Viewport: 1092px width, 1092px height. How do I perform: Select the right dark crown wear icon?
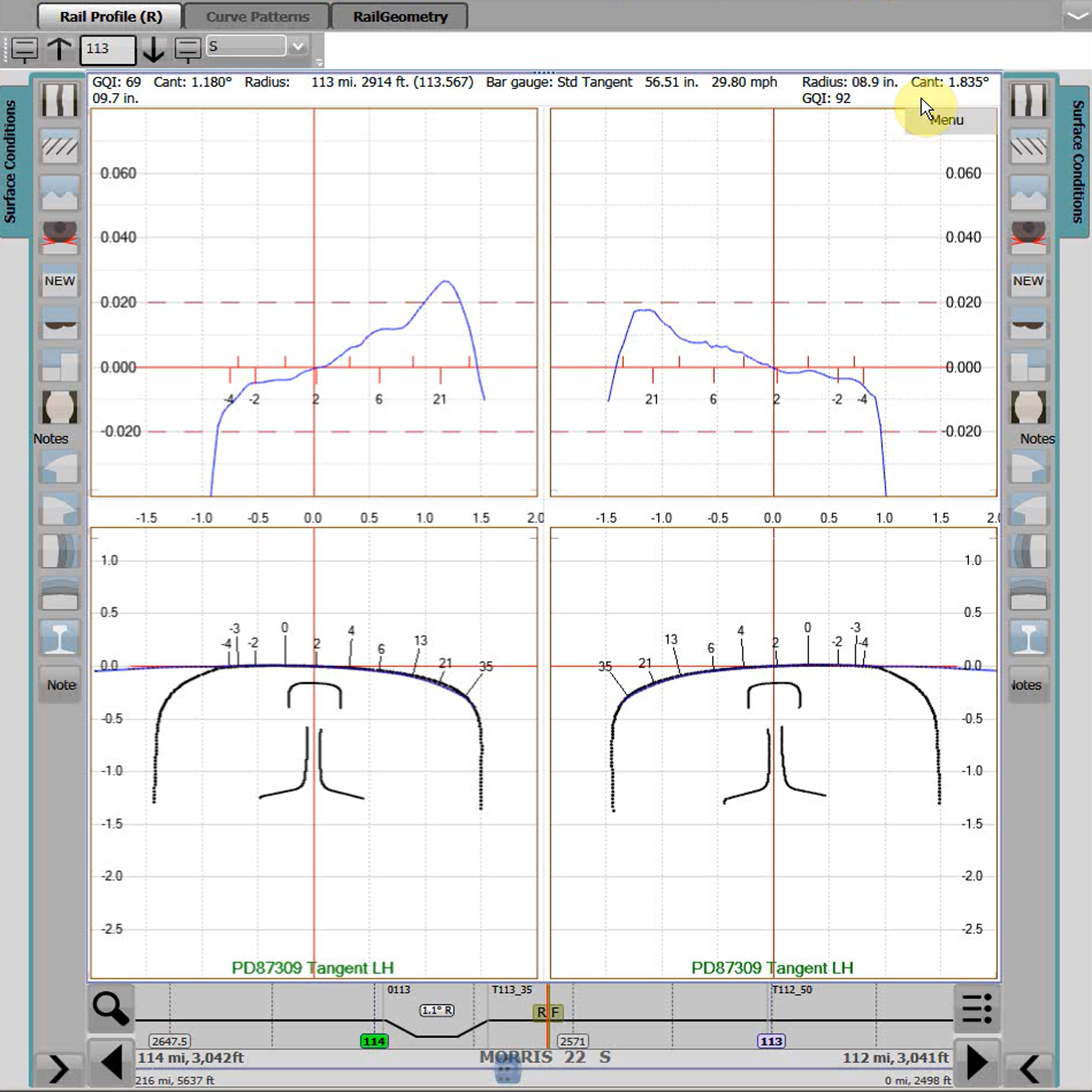[x=1028, y=323]
